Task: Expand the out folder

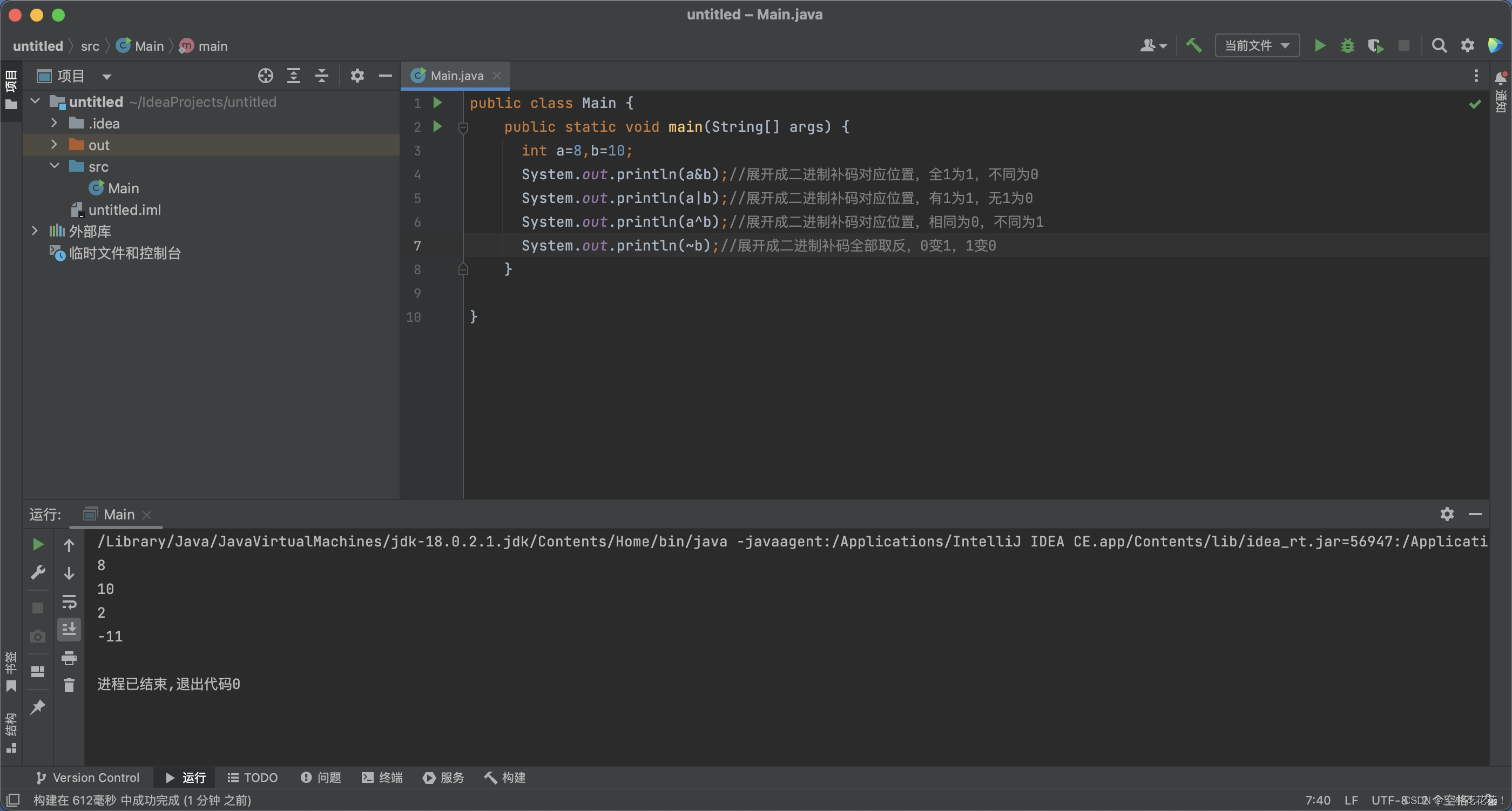Action: [x=54, y=144]
